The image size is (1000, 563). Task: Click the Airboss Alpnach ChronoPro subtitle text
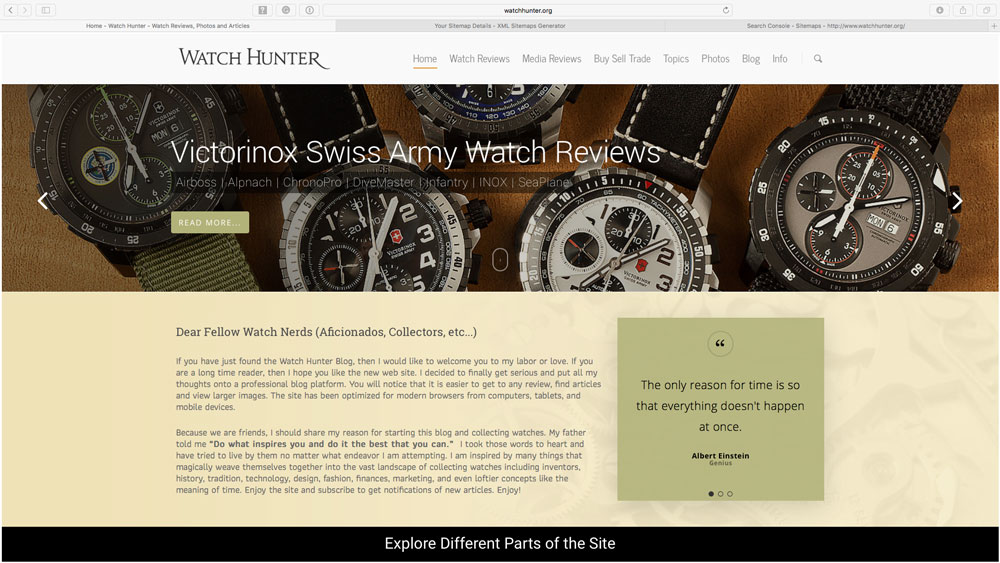coord(372,182)
